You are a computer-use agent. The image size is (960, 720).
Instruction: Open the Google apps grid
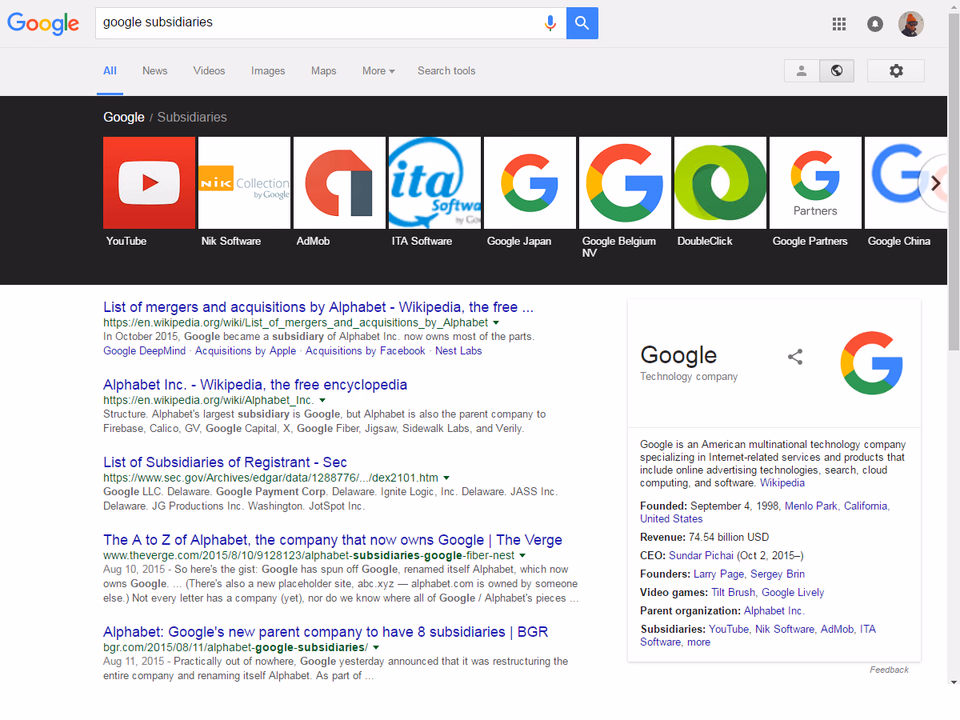(x=839, y=24)
